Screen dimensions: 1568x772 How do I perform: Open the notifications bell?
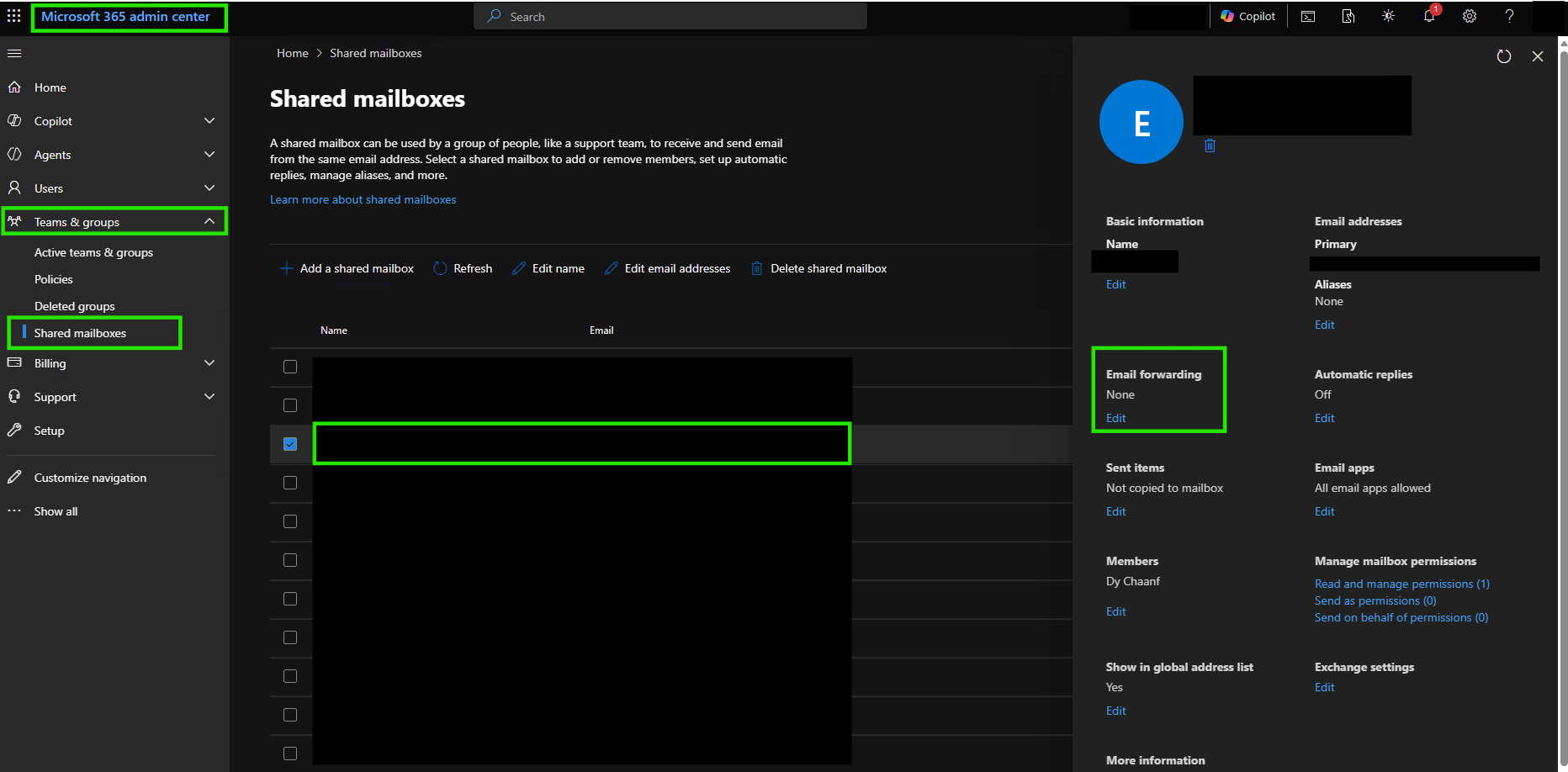(1429, 16)
